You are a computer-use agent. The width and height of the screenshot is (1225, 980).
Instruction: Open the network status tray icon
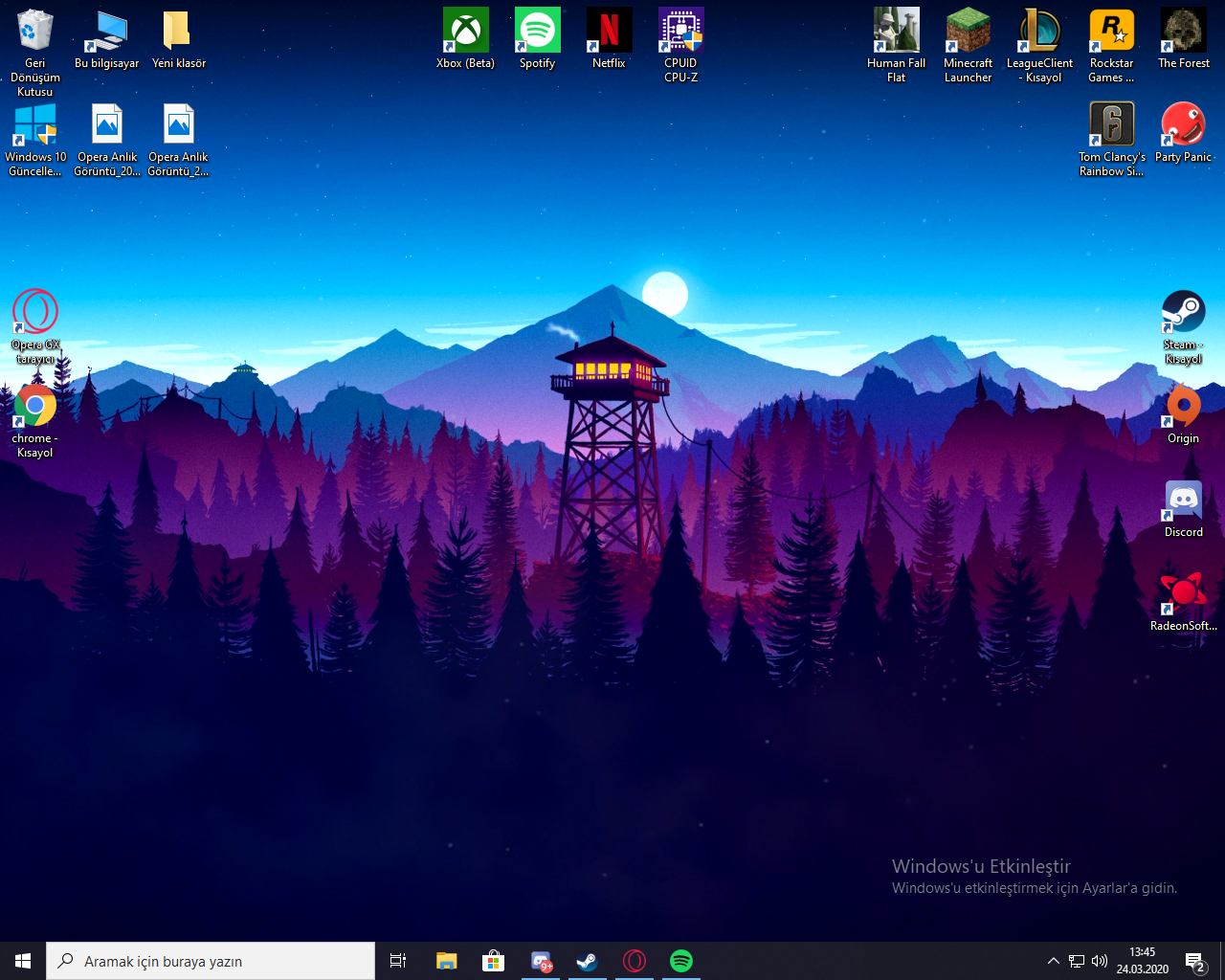[x=1077, y=961]
